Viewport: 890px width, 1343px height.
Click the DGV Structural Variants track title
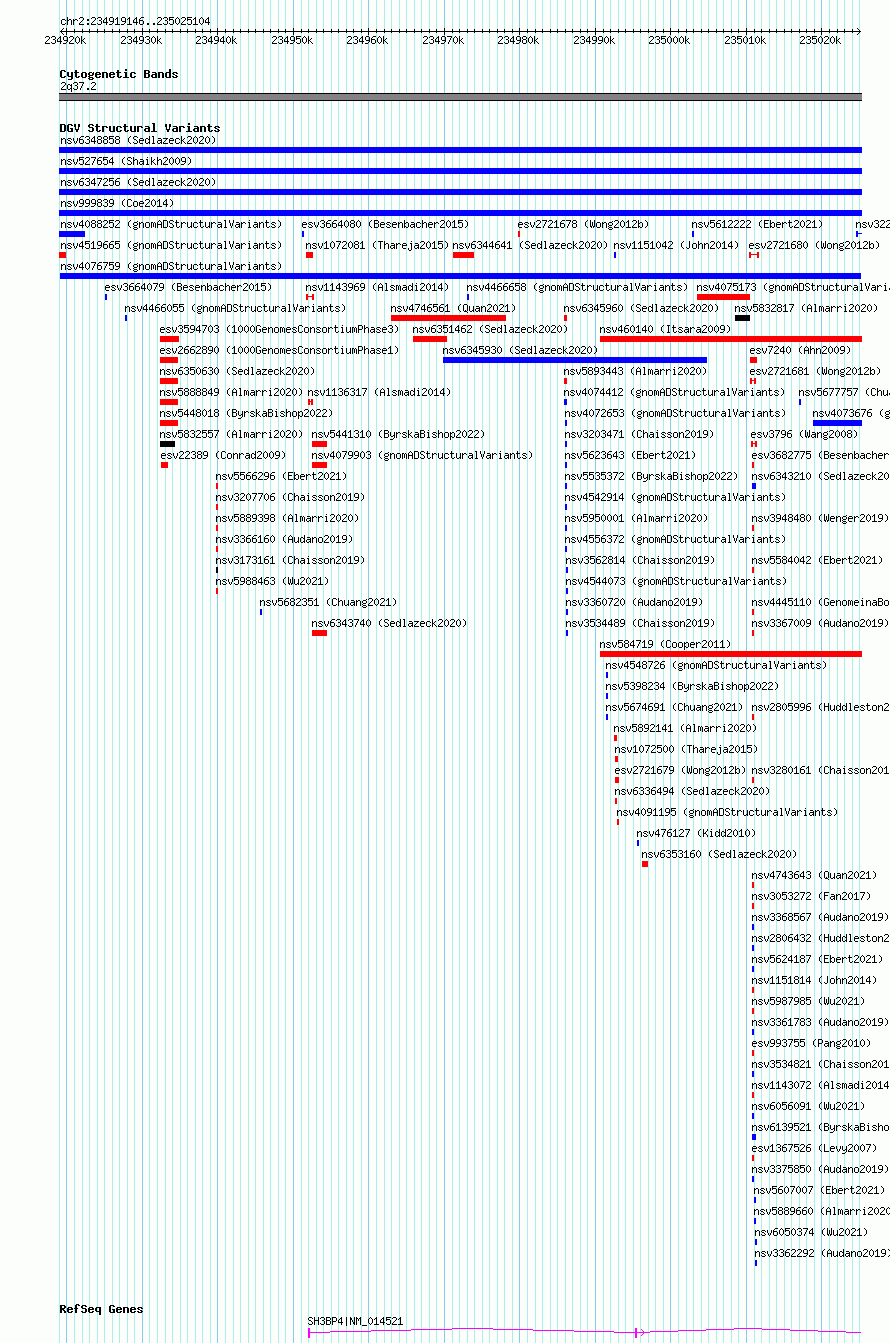pos(140,128)
